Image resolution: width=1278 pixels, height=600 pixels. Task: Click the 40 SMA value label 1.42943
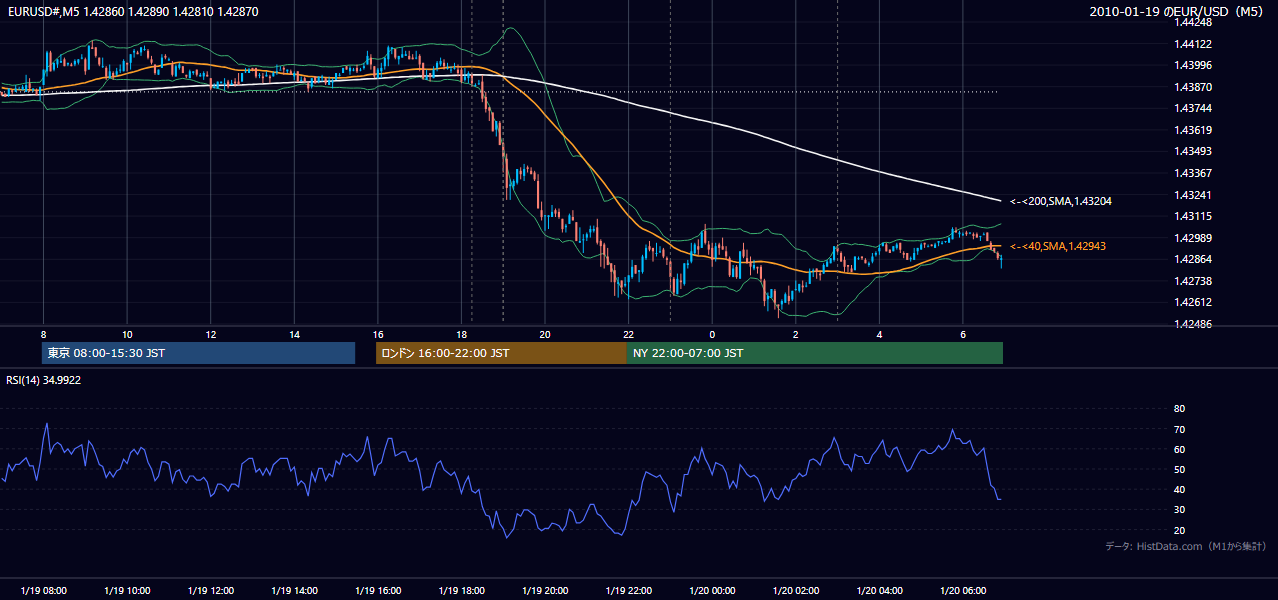pos(1057,246)
